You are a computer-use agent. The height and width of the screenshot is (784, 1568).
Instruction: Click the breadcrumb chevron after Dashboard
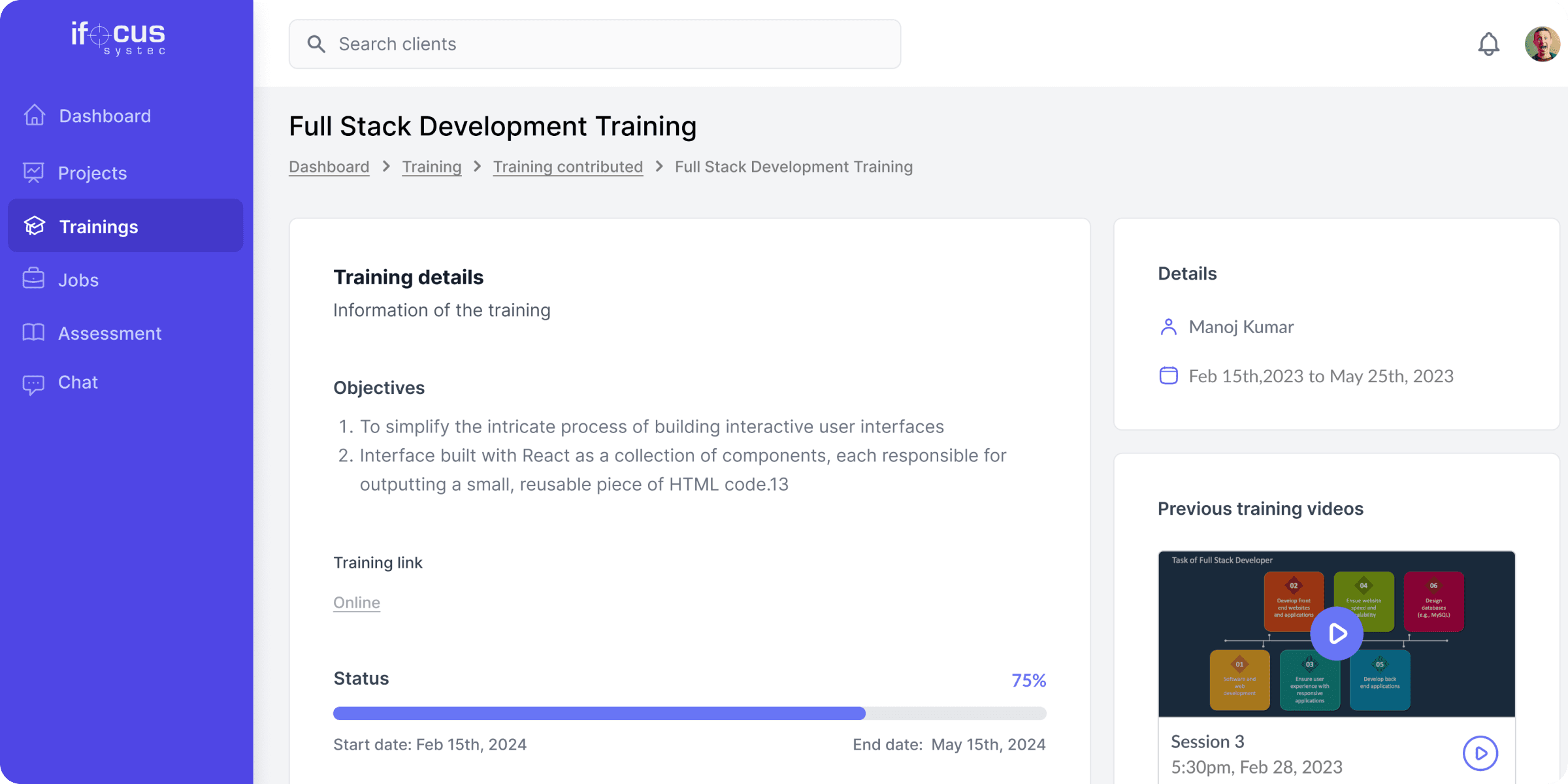tap(386, 167)
